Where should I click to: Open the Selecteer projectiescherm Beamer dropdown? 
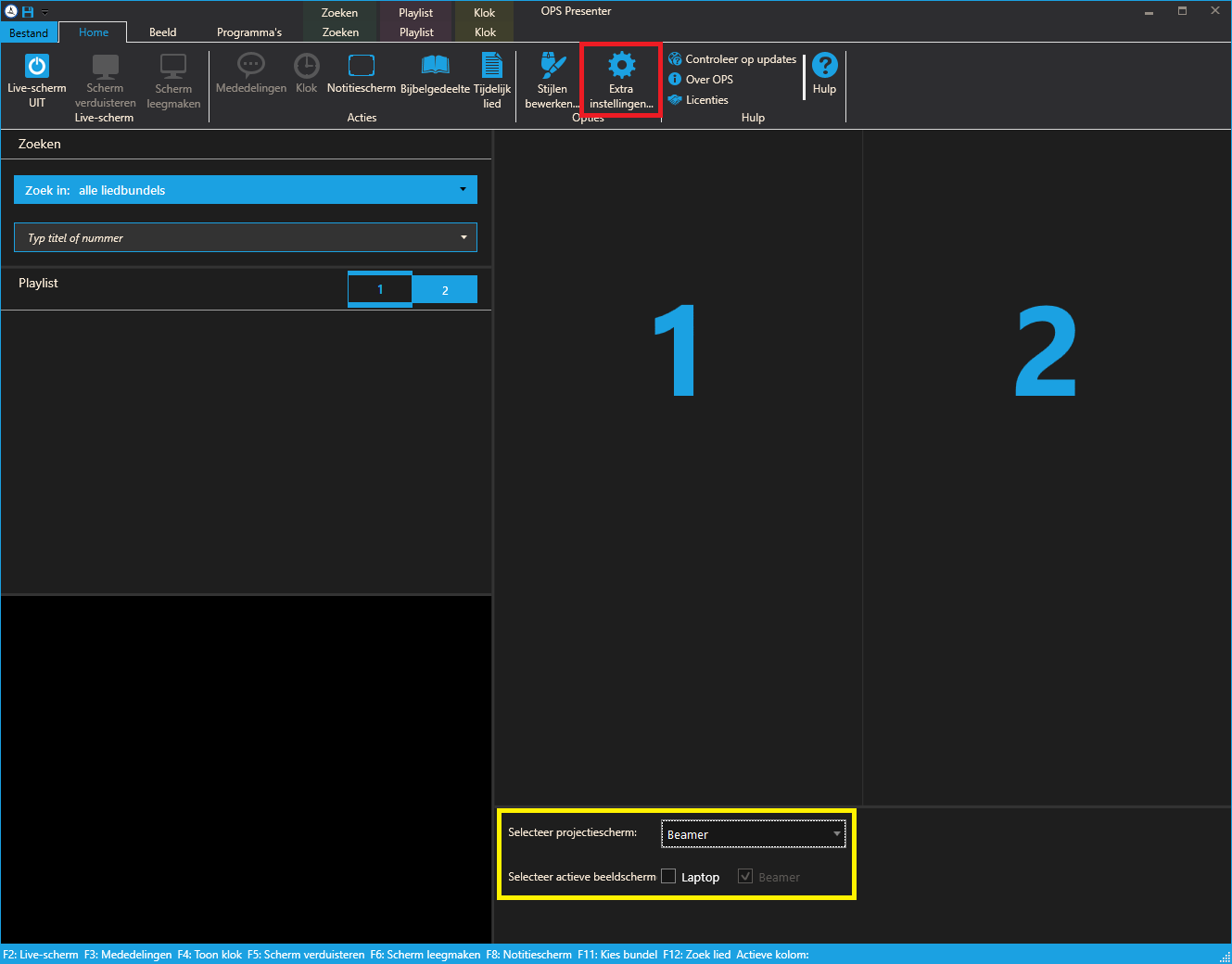[753, 834]
